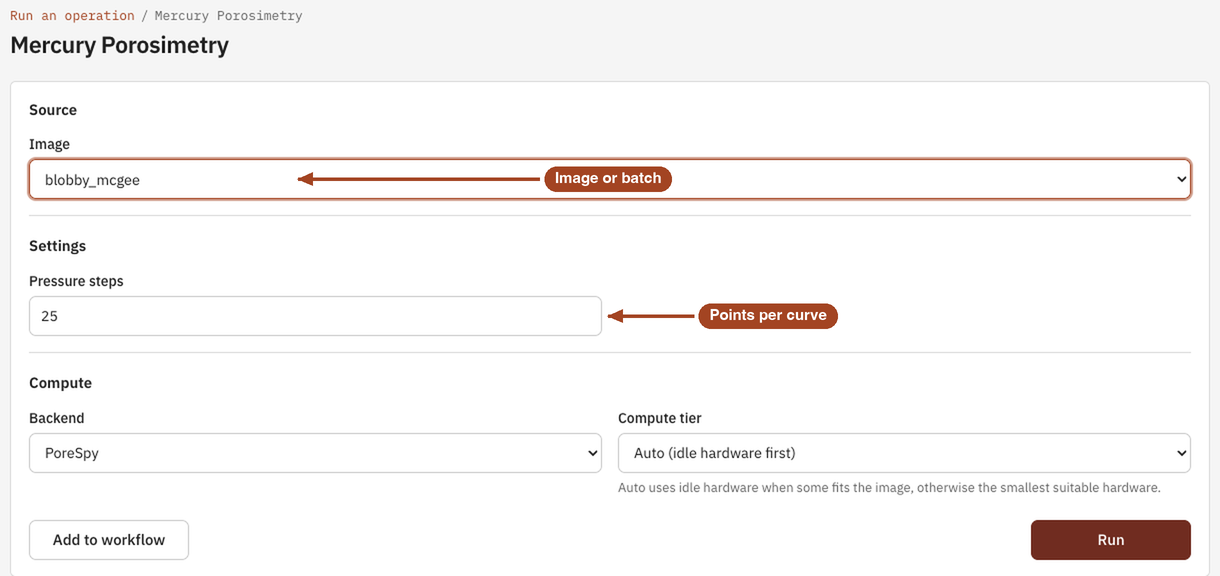Click the Mercury Porosimetry page heading
Screen dimensions: 1220x576
[x=120, y=45]
